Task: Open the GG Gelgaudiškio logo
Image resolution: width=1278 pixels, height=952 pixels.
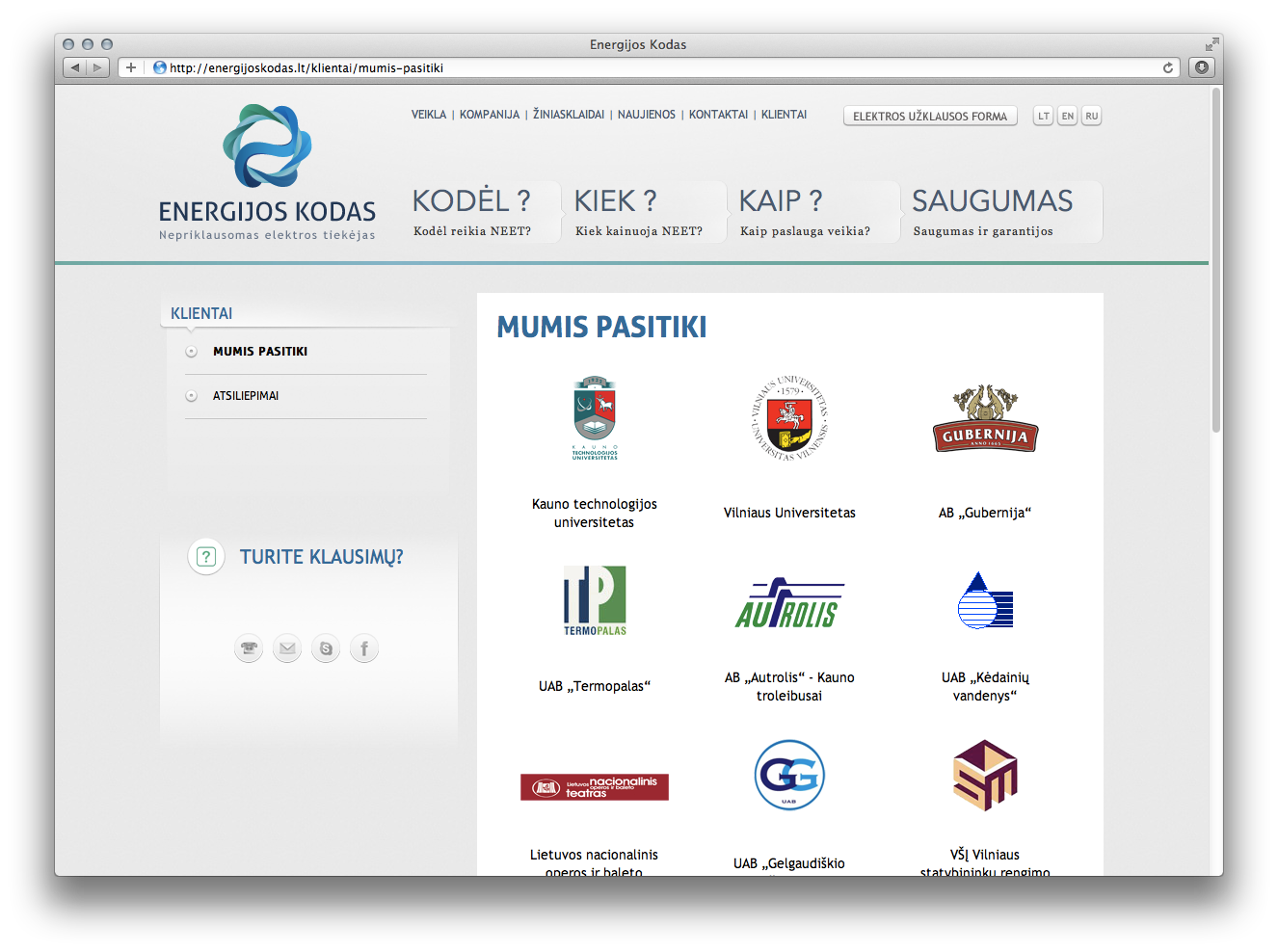Action: pyautogui.click(x=789, y=775)
